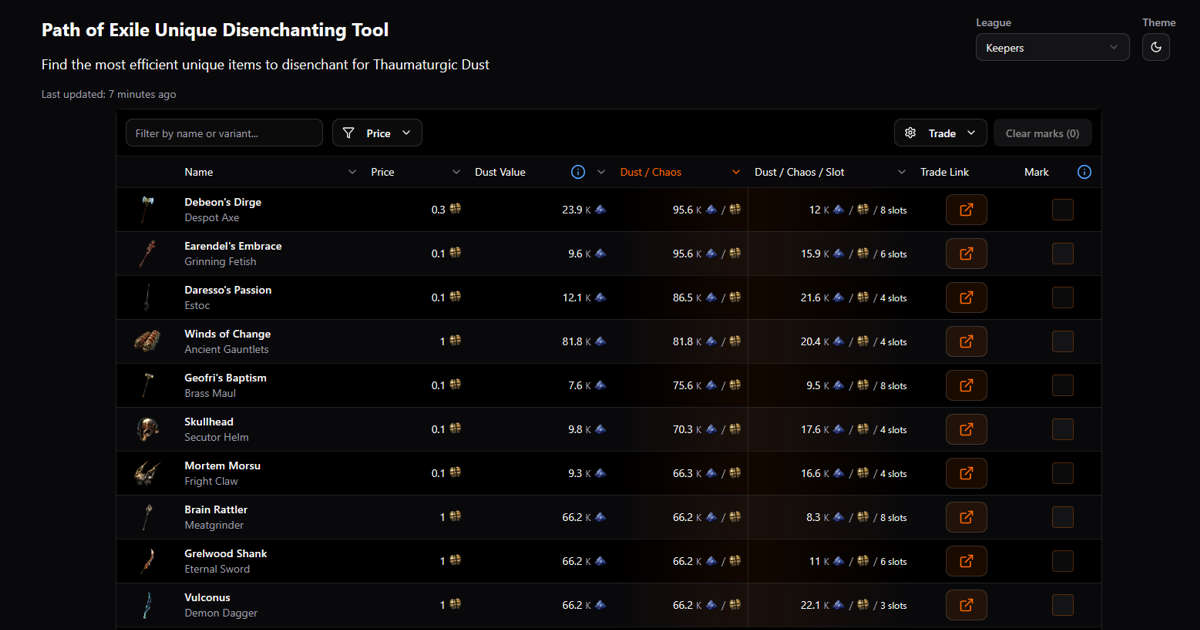The height and width of the screenshot is (630, 1200).
Task: Click the filter by name input field
Action: [x=223, y=132]
